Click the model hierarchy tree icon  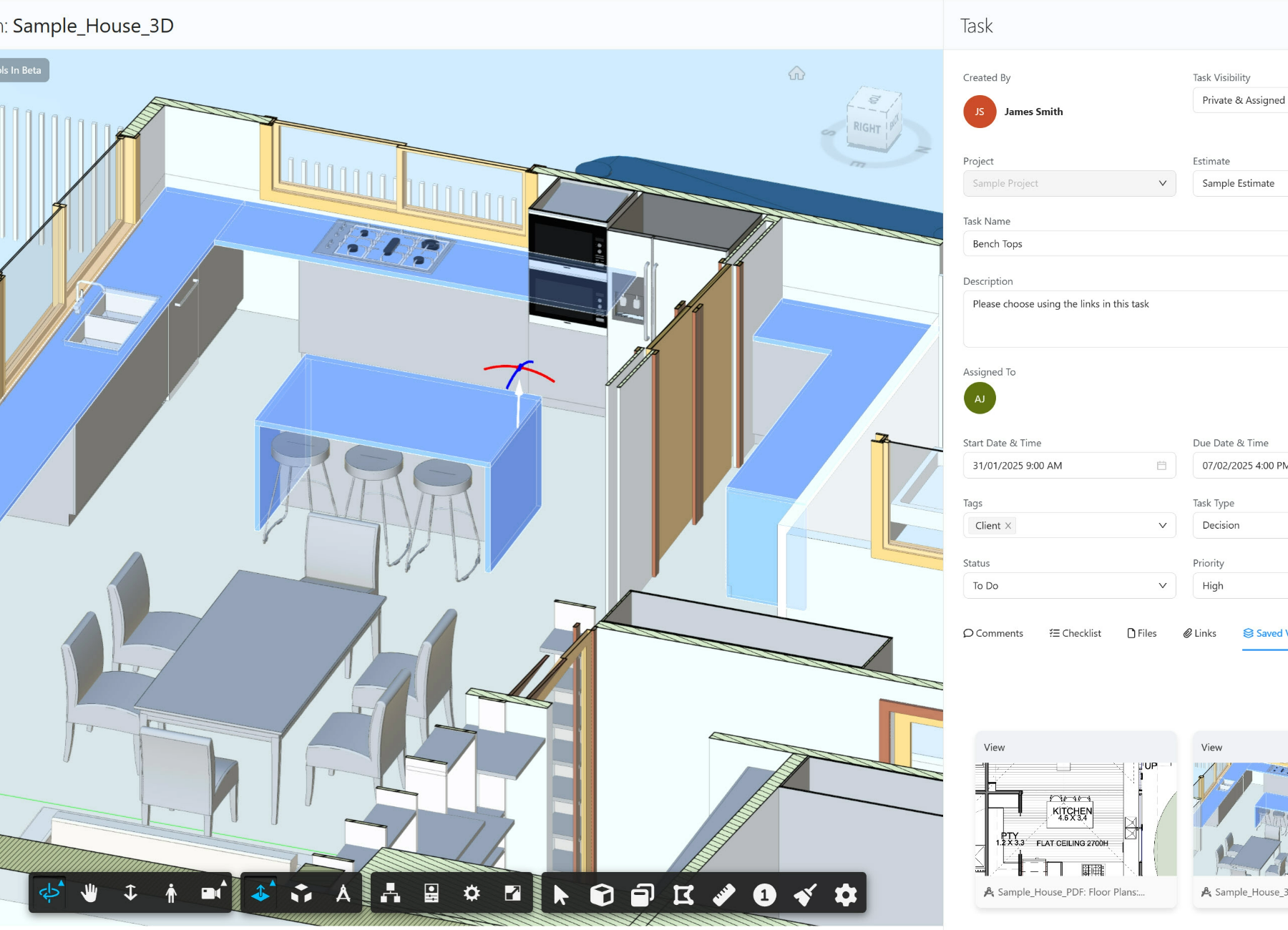coord(389,893)
